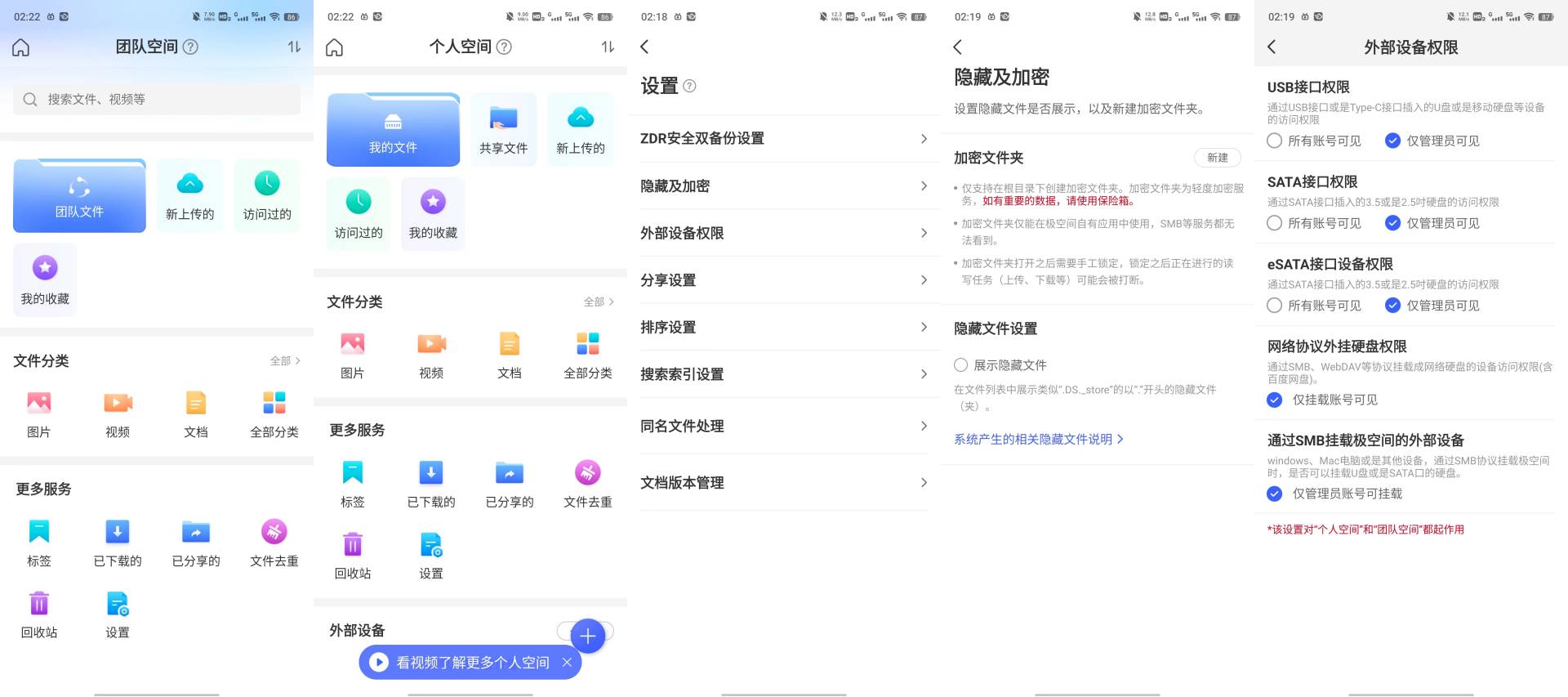Tap blue plus add button in 个人空间
Viewport: 1568px width, 697px height.
588,636
